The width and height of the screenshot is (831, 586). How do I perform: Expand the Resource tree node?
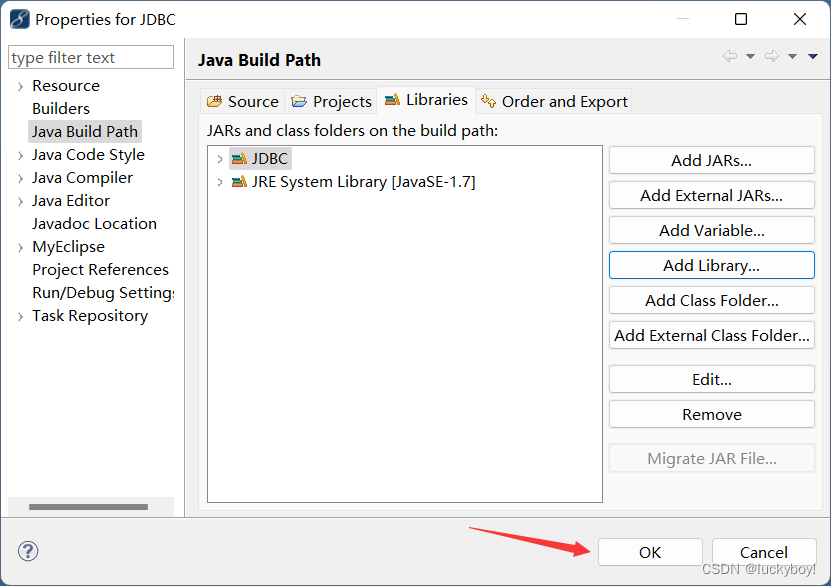(x=20, y=86)
